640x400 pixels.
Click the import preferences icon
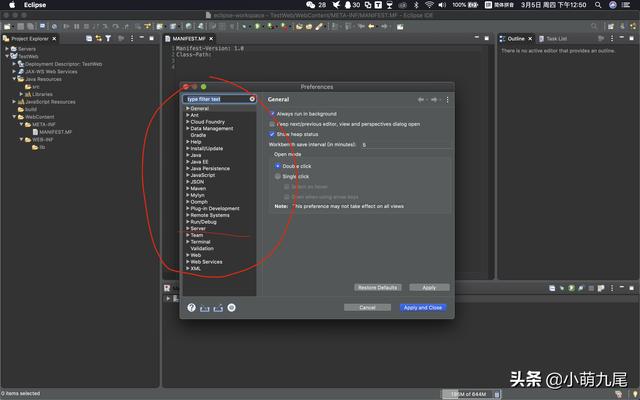click(204, 308)
